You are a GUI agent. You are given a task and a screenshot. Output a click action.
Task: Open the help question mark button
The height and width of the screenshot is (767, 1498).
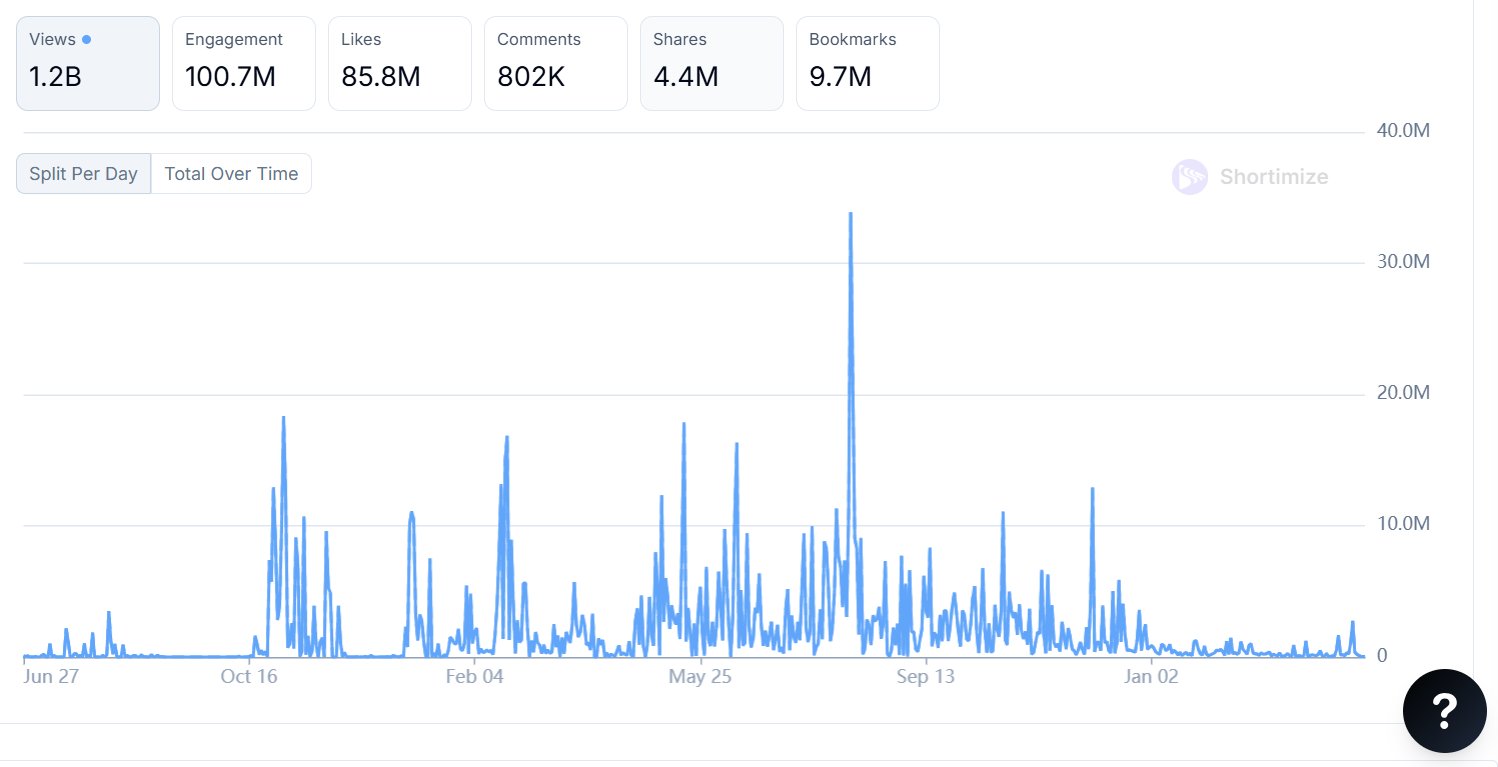click(x=1442, y=710)
